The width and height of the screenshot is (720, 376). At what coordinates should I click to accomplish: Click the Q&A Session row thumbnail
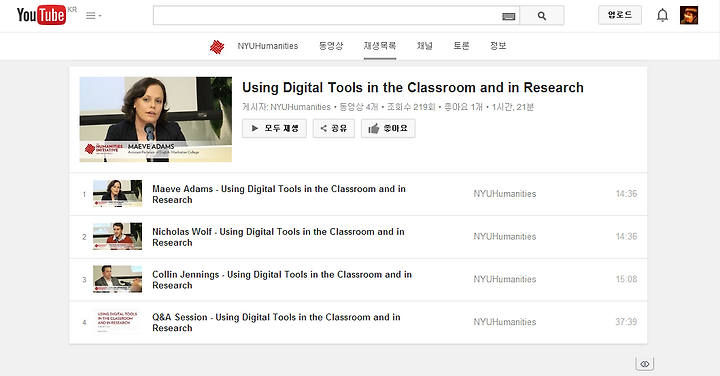point(118,322)
